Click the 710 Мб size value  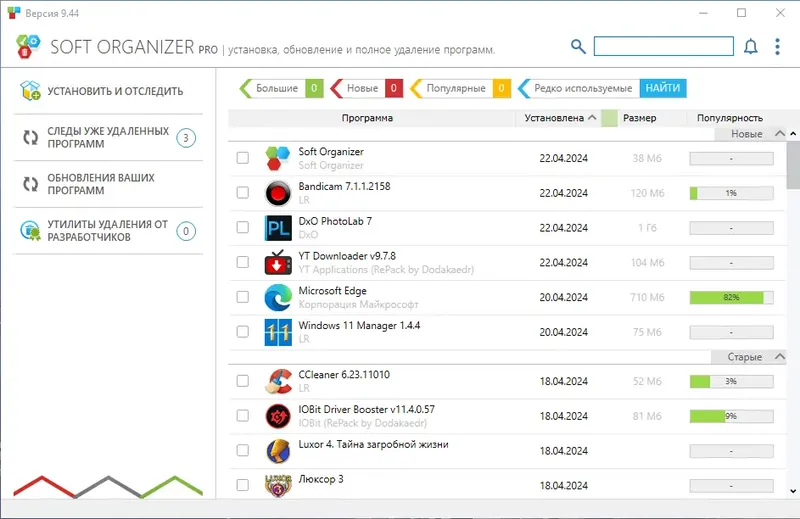[647, 297]
